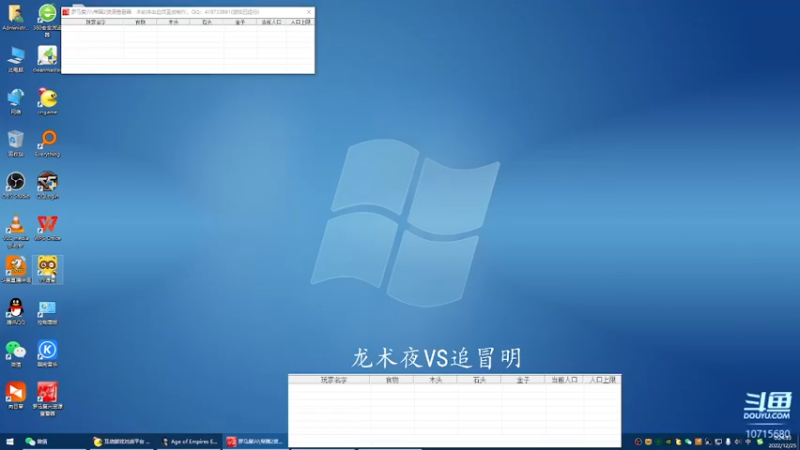
Task: Launch the Sunflower remote control orange shortcut
Action: 16,395
